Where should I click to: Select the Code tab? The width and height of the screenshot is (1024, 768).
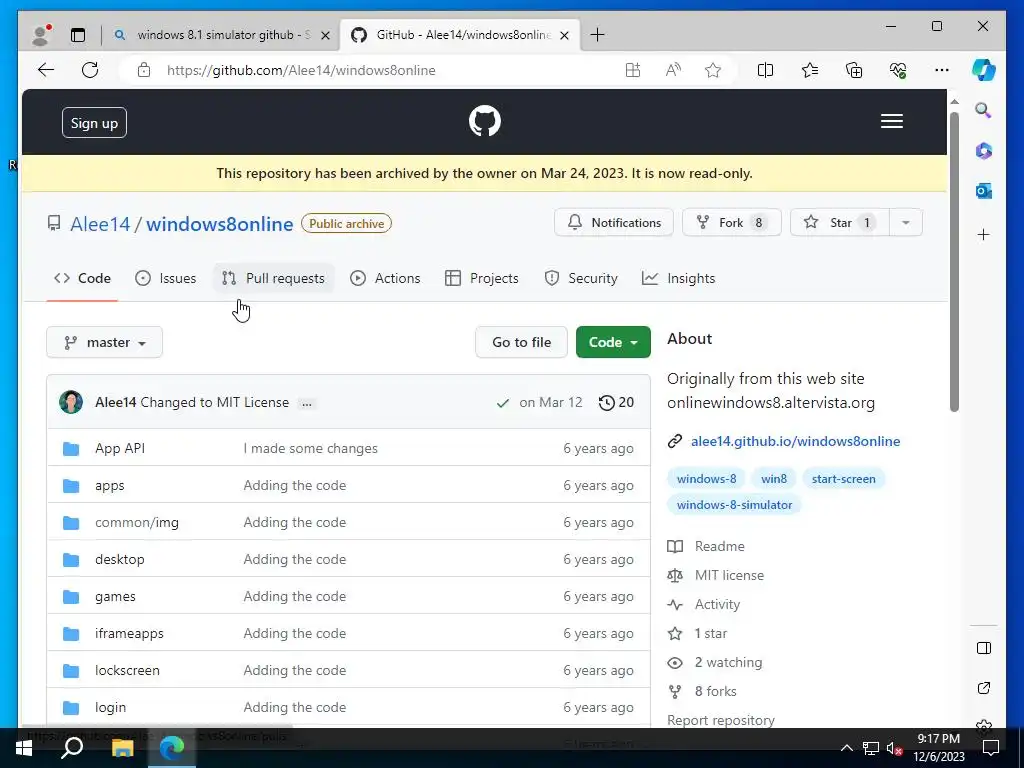pos(82,278)
